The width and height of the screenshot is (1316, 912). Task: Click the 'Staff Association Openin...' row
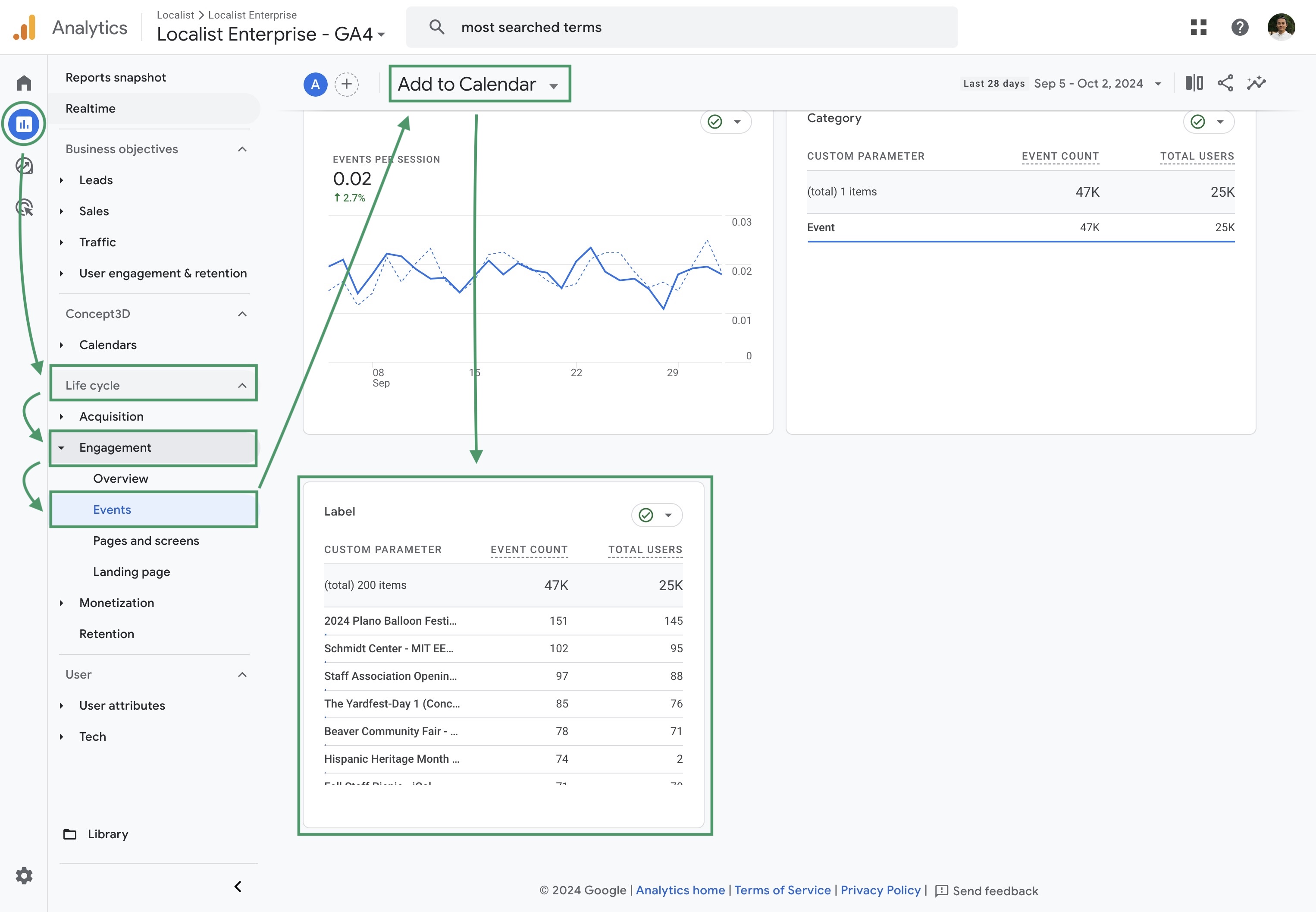[x=503, y=676]
